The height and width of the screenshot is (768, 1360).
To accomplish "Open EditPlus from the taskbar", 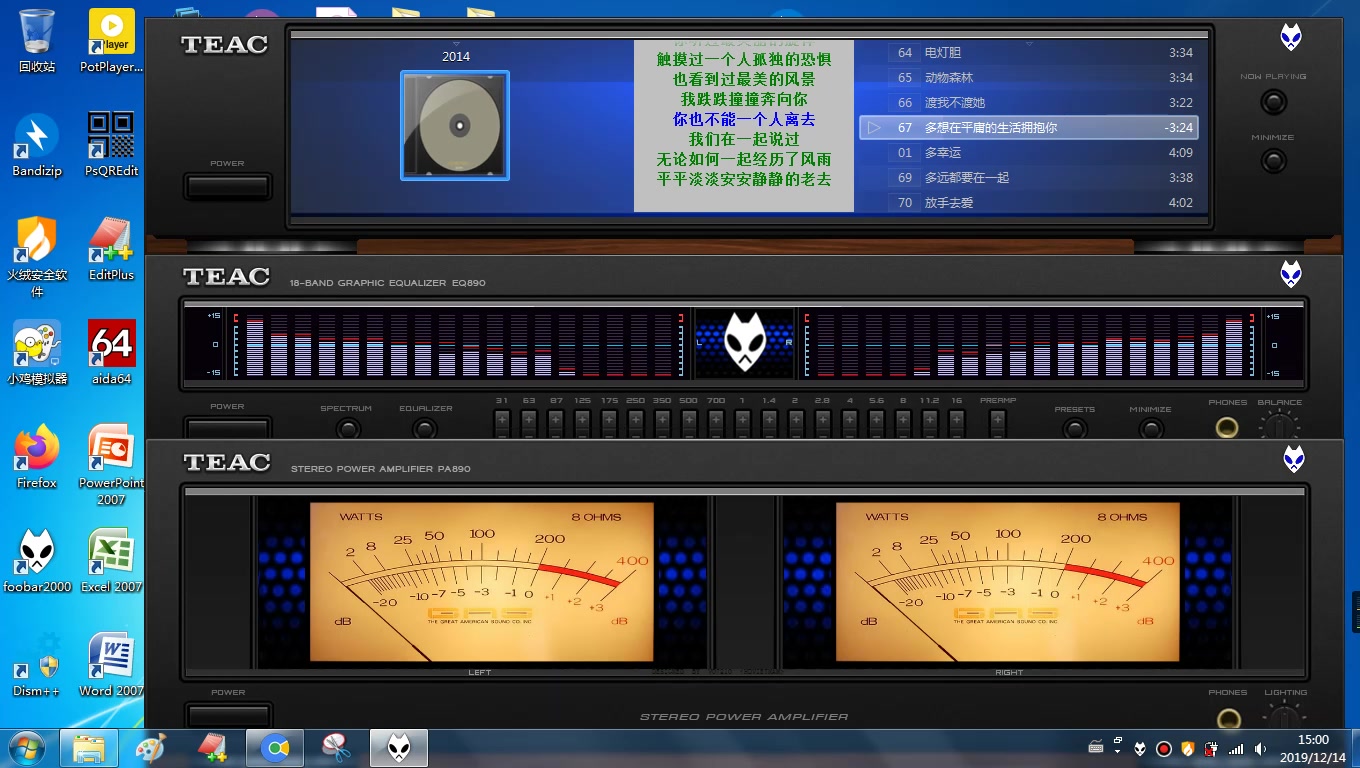I will point(213,748).
